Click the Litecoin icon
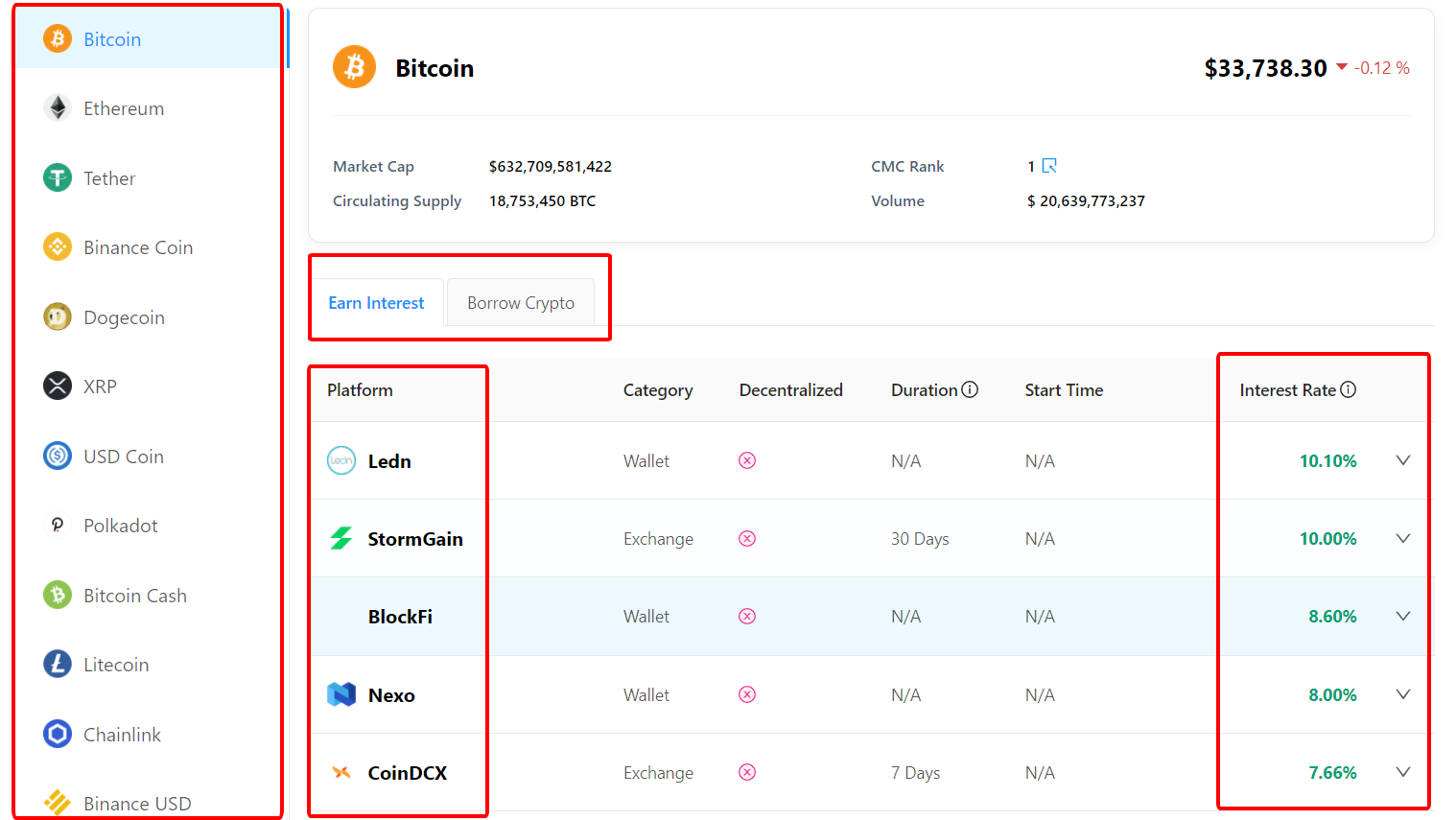1456x820 pixels. click(58, 664)
